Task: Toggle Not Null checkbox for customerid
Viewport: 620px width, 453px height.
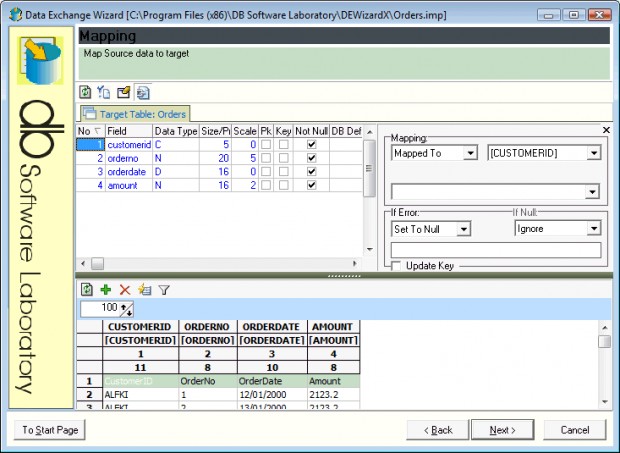Action: [x=312, y=144]
